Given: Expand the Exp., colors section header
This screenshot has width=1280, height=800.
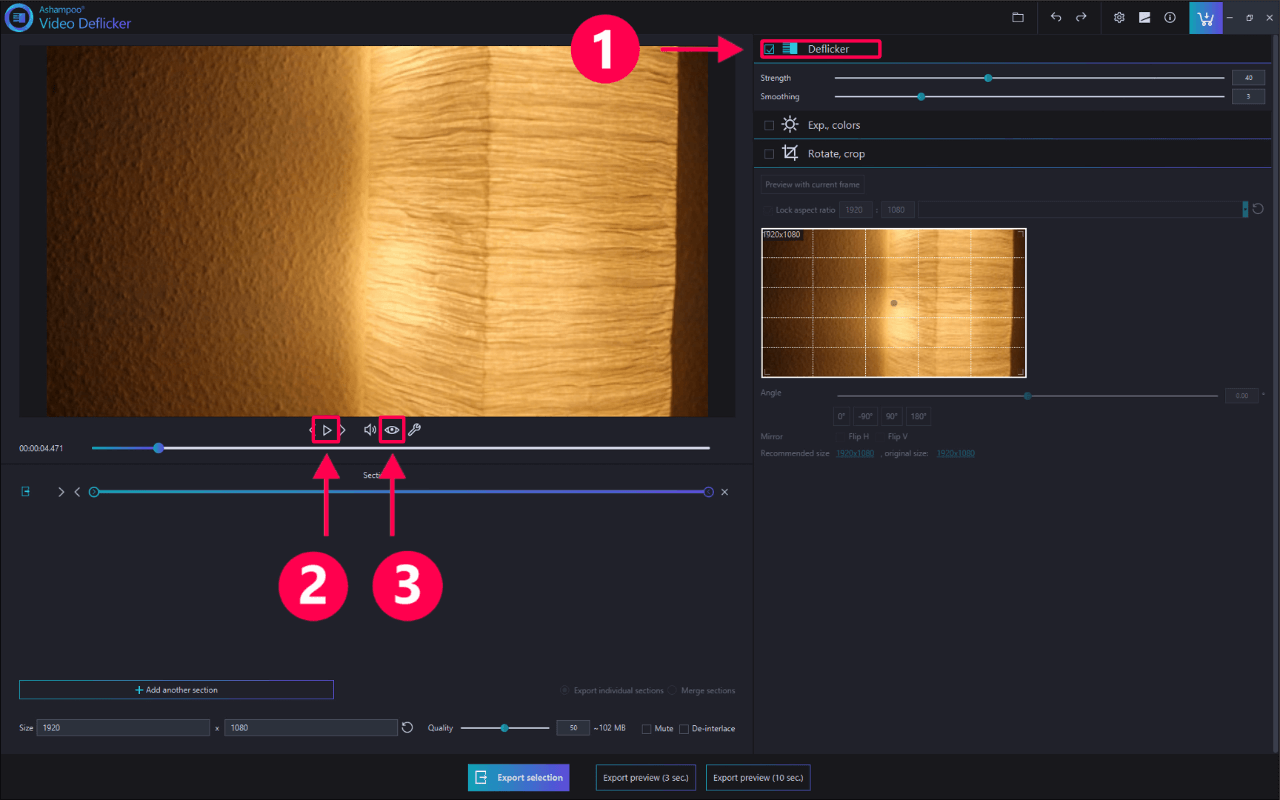Looking at the screenshot, I should coord(834,125).
